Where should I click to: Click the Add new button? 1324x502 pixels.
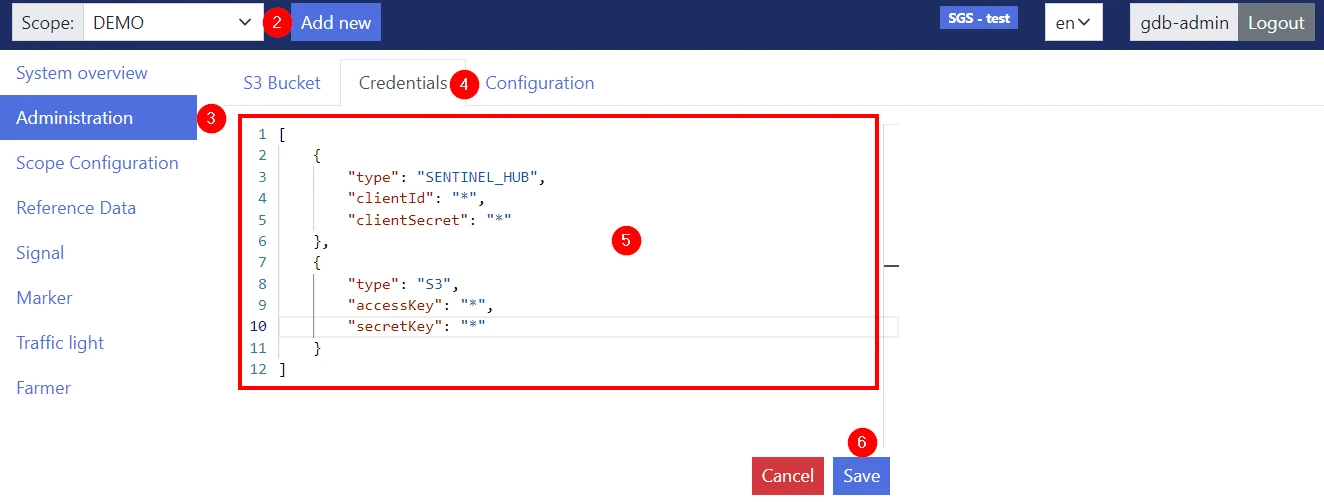pyautogui.click(x=336, y=22)
